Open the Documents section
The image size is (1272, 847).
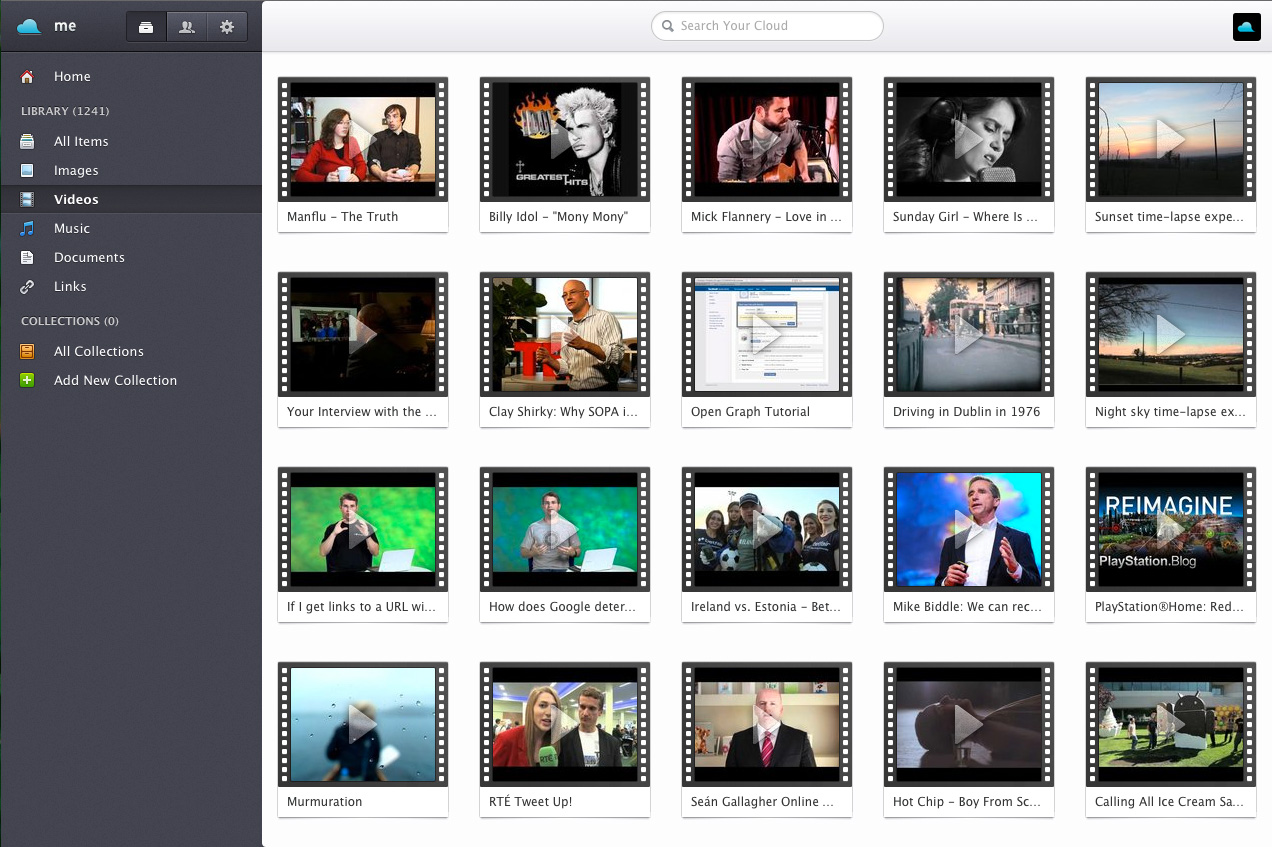[x=89, y=258]
